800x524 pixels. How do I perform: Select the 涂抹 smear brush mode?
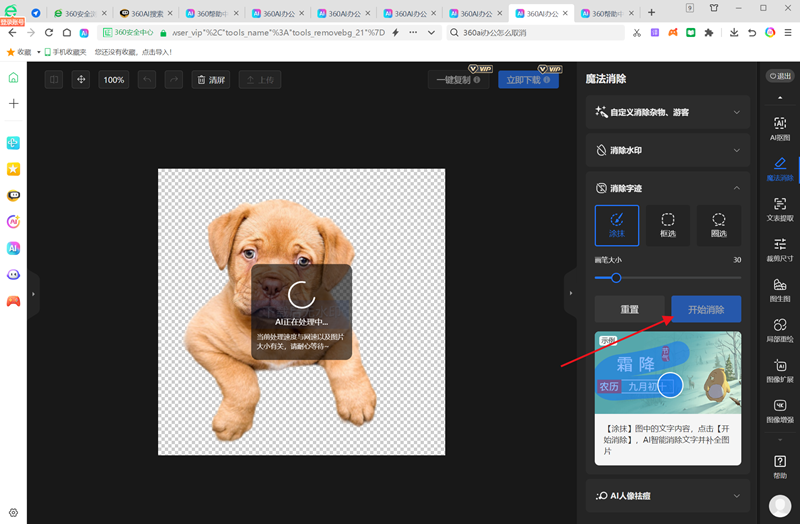[x=616, y=224]
